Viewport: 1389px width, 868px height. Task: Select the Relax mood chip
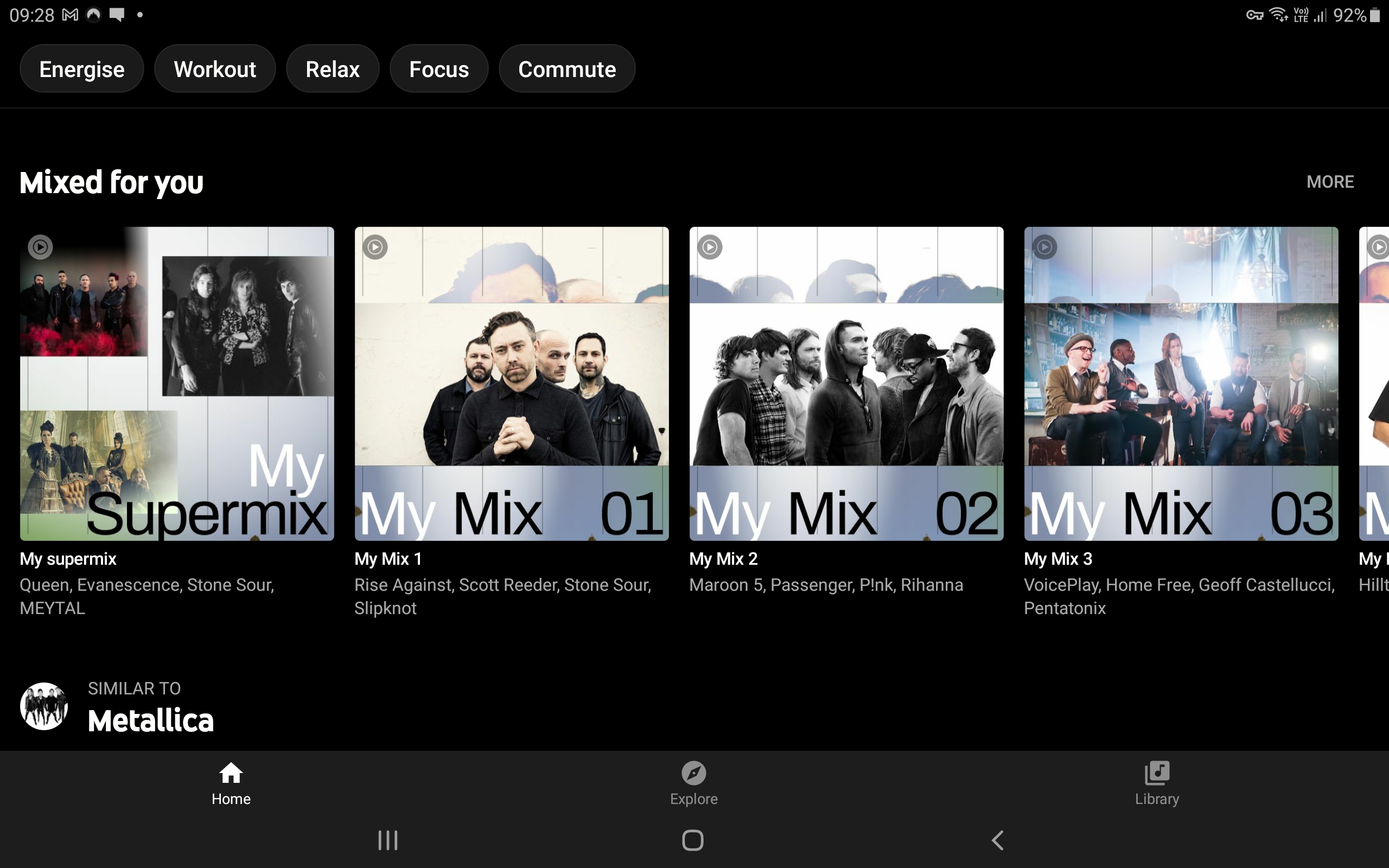(332, 69)
